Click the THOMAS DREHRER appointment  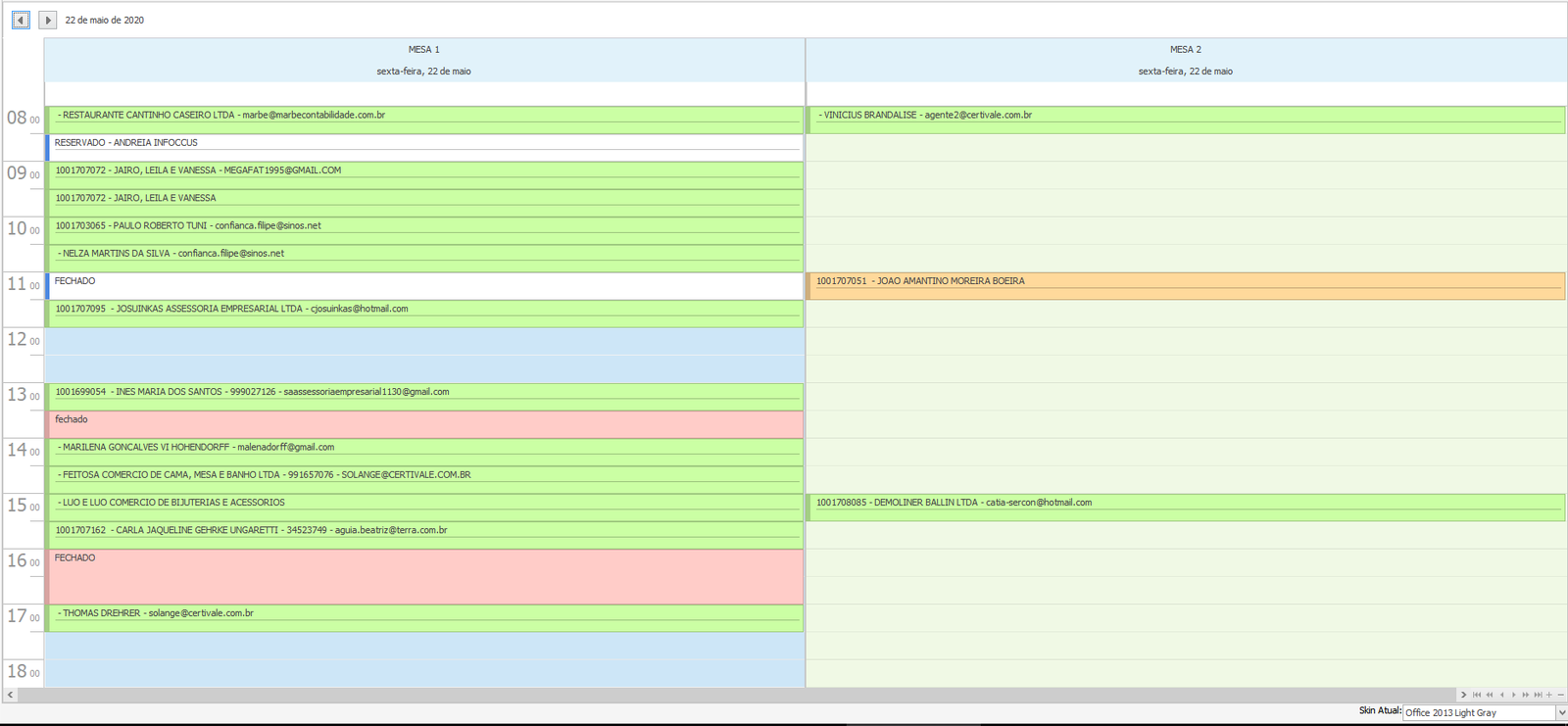click(x=424, y=617)
